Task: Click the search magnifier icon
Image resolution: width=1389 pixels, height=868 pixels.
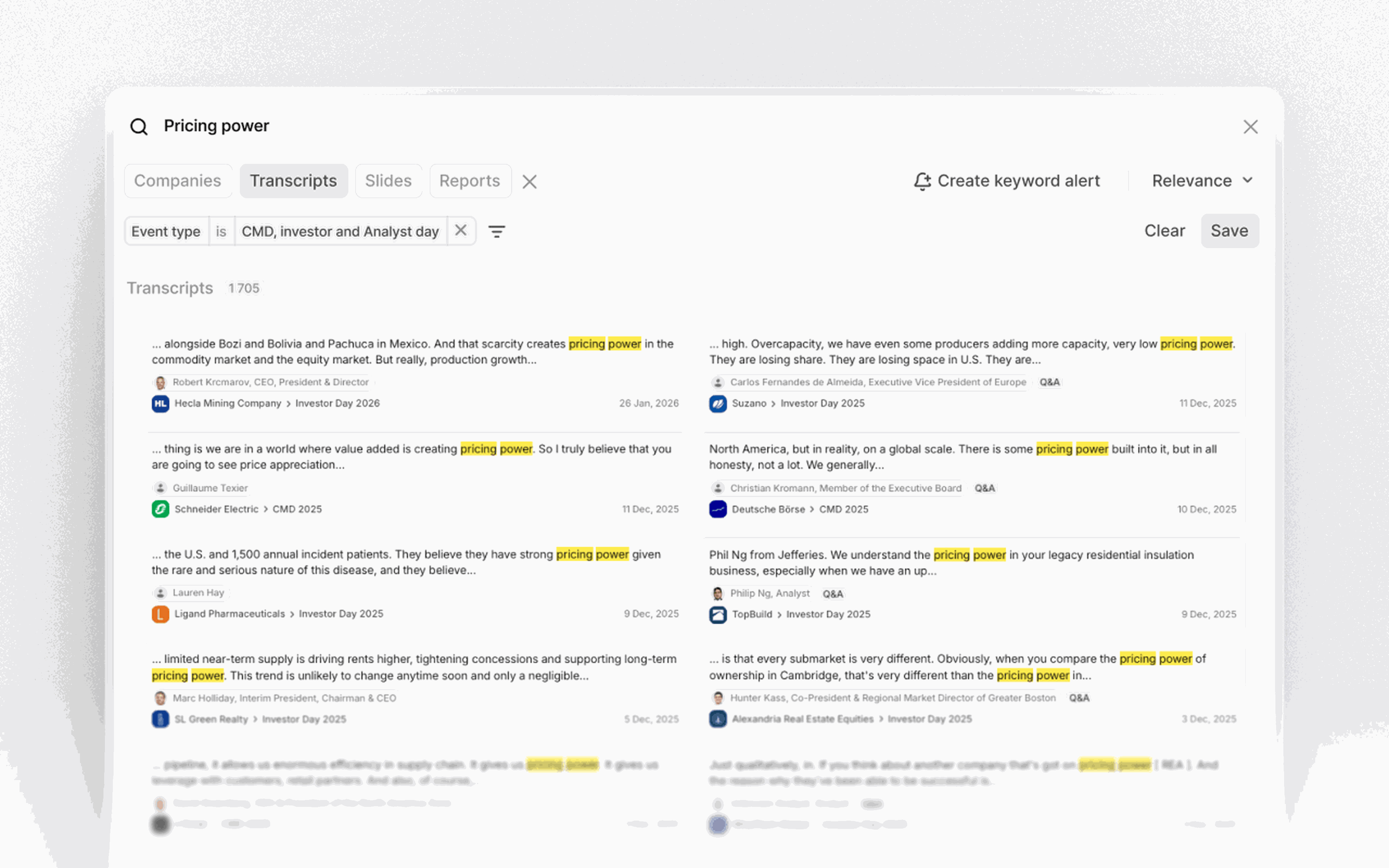Action: tap(139, 126)
